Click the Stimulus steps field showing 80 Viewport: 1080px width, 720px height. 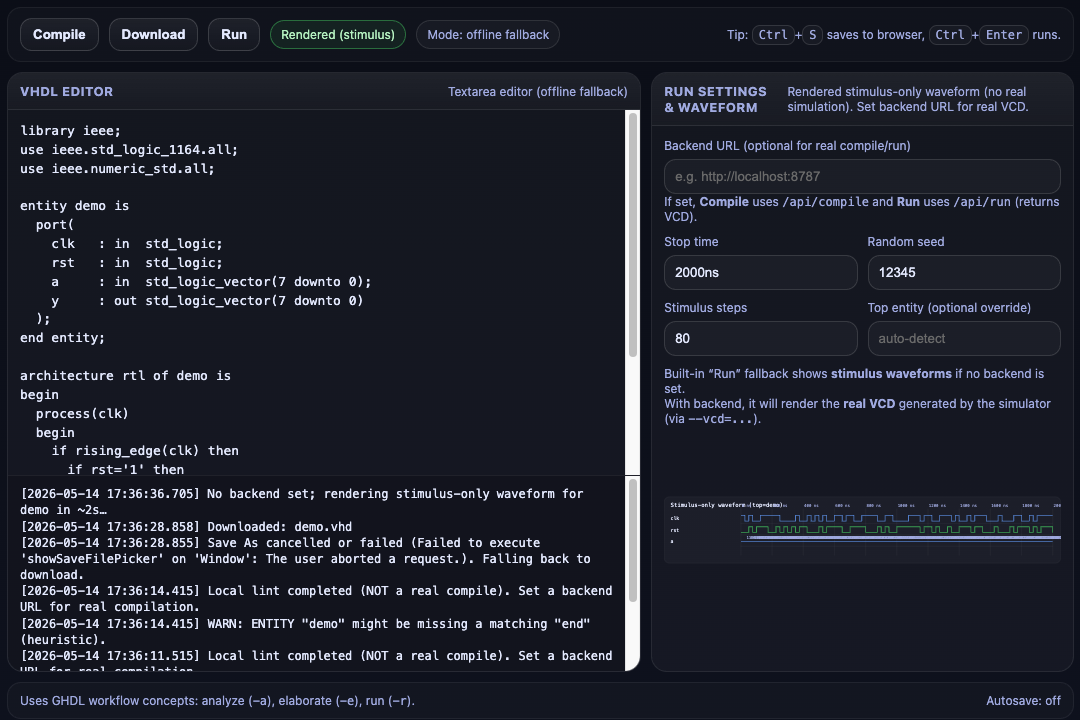(760, 338)
